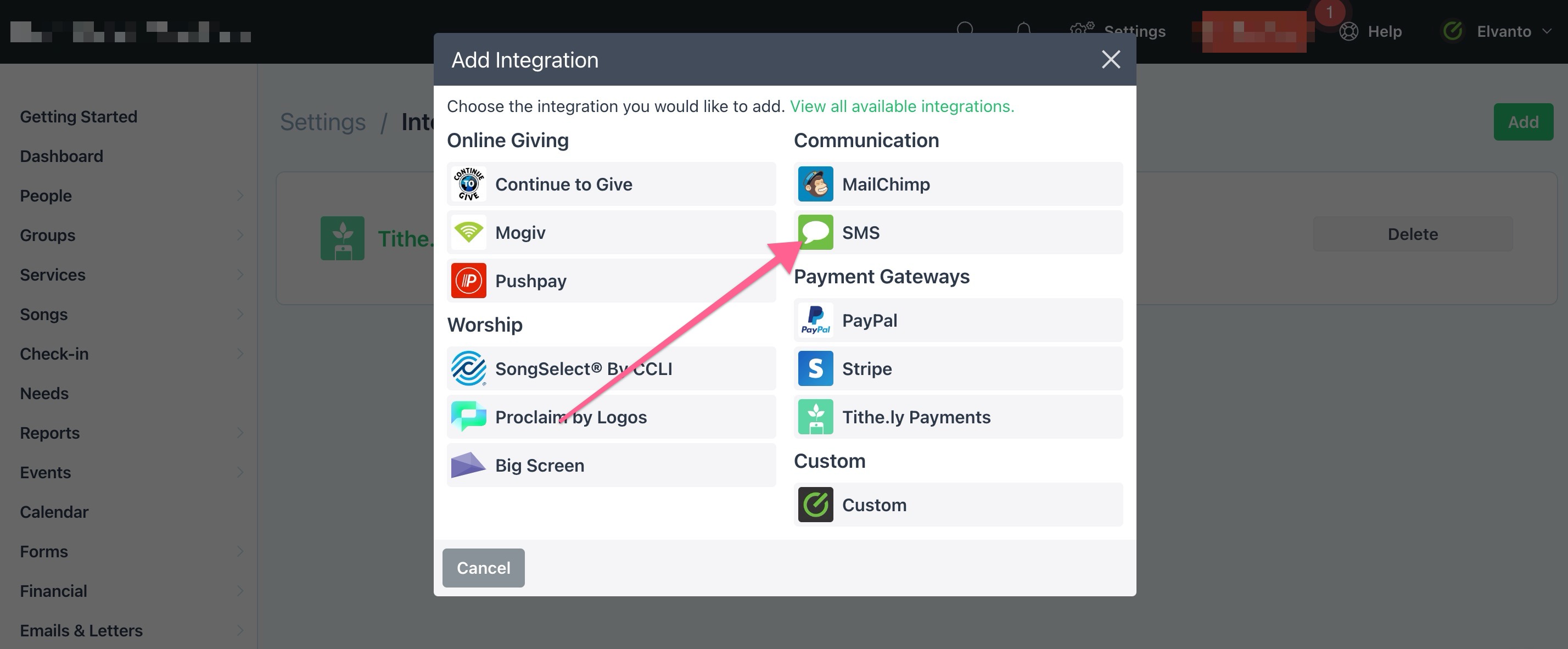This screenshot has height=649, width=1568.
Task: Click the Mogiv wifi-style icon
Action: click(468, 233)
